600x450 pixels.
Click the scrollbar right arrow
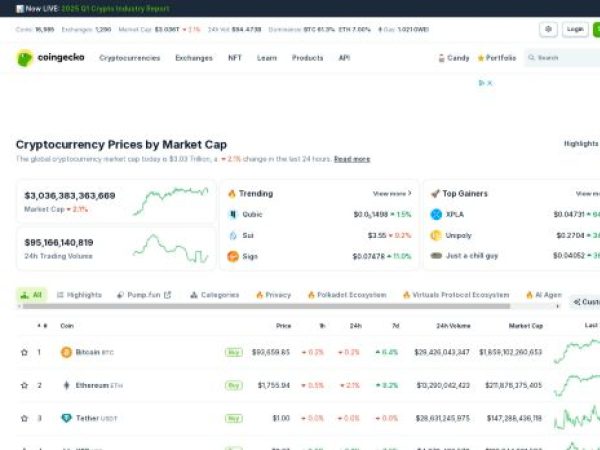(x=558, y=306)
